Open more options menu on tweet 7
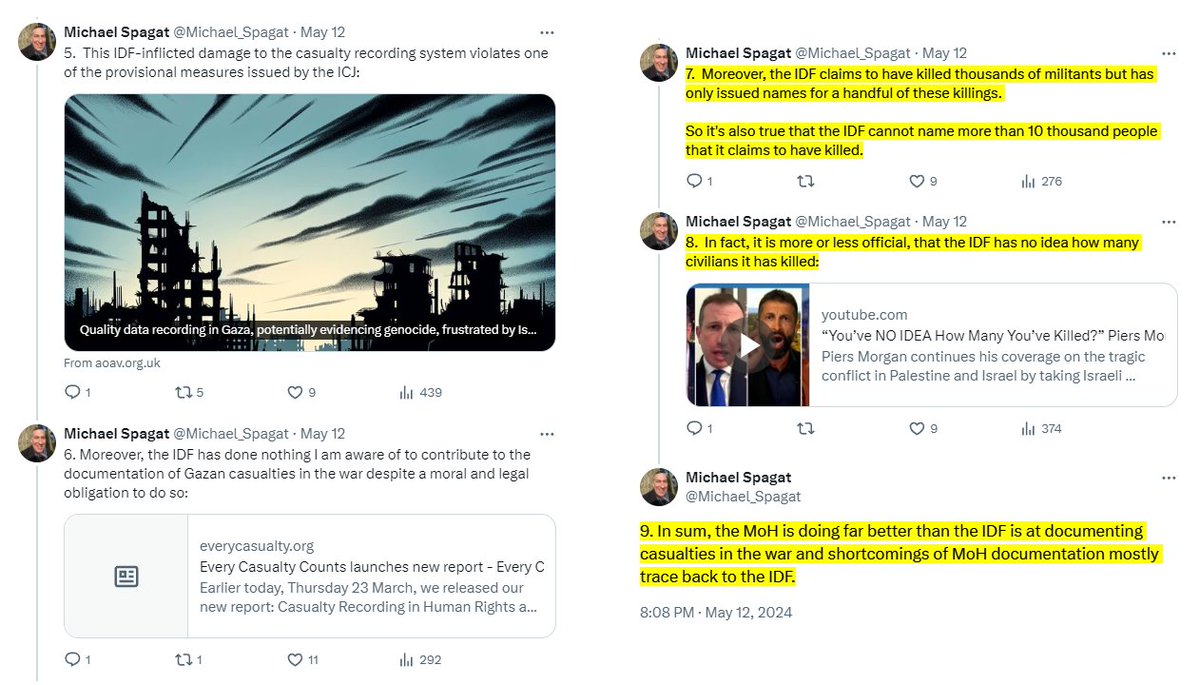The image size is (1200, 685). 1168,52
